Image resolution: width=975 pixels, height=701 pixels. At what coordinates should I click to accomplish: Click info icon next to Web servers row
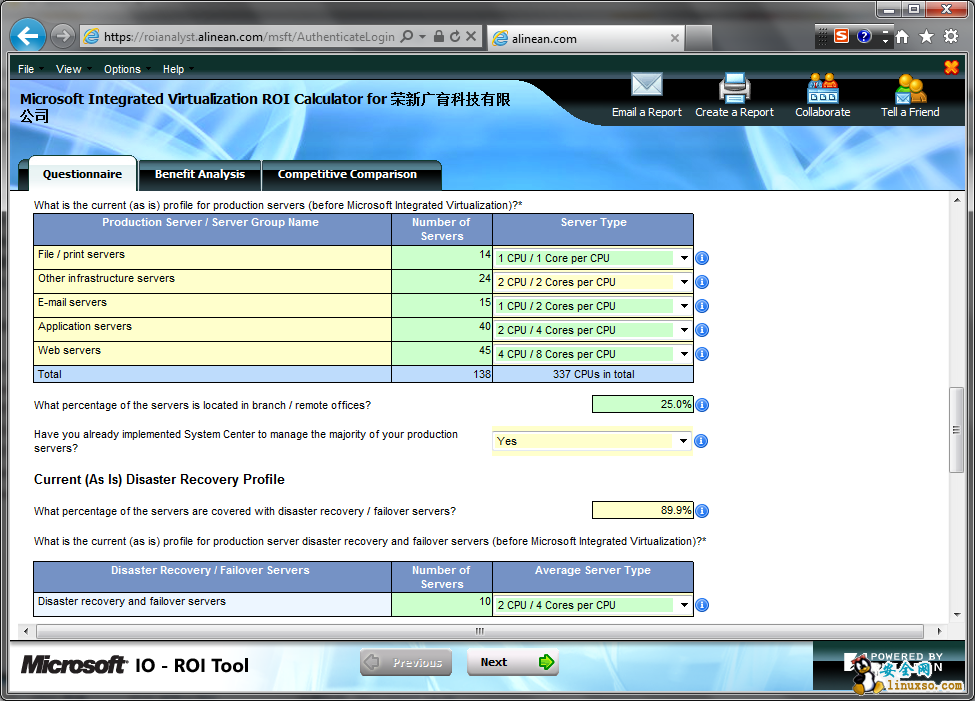pos(702,354)
